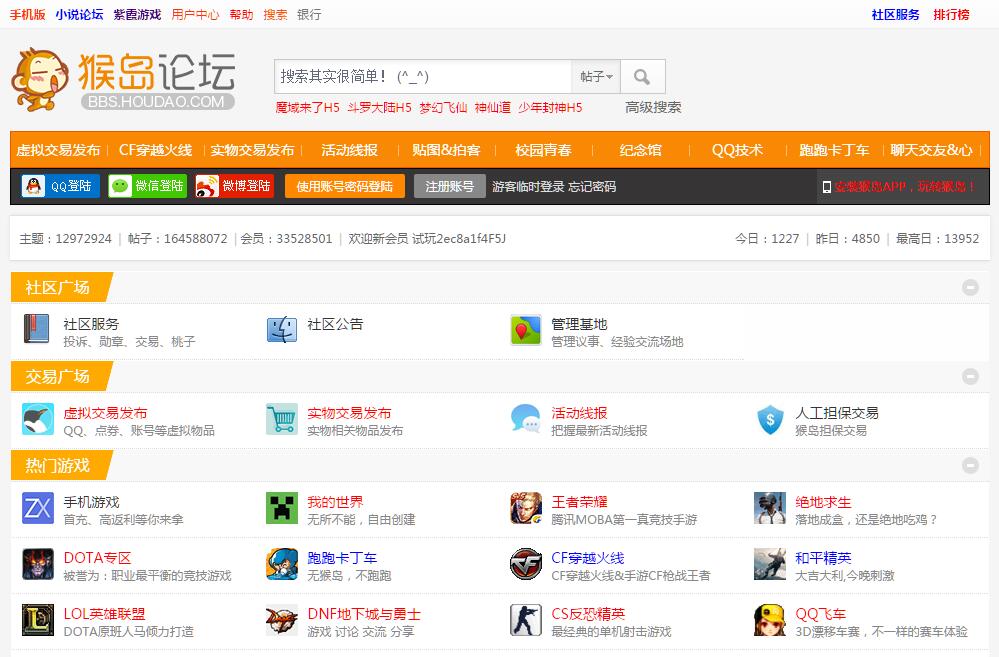
Task: Click the 社区服务 book icon
Action: click(38, 330)
